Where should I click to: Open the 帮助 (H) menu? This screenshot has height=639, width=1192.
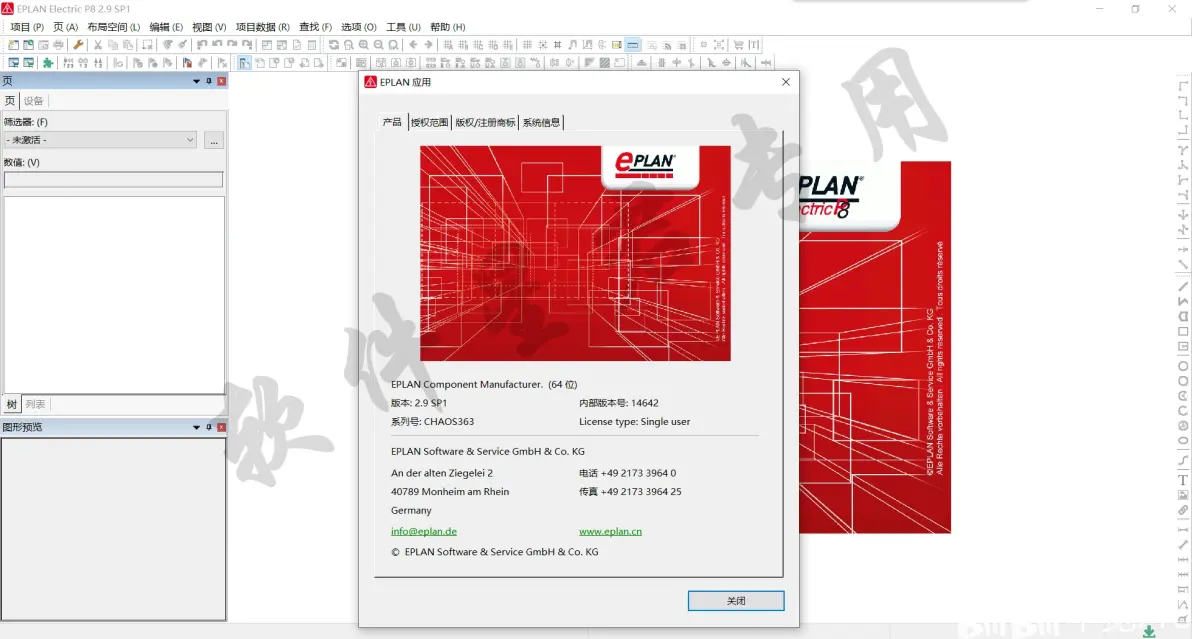448,27
